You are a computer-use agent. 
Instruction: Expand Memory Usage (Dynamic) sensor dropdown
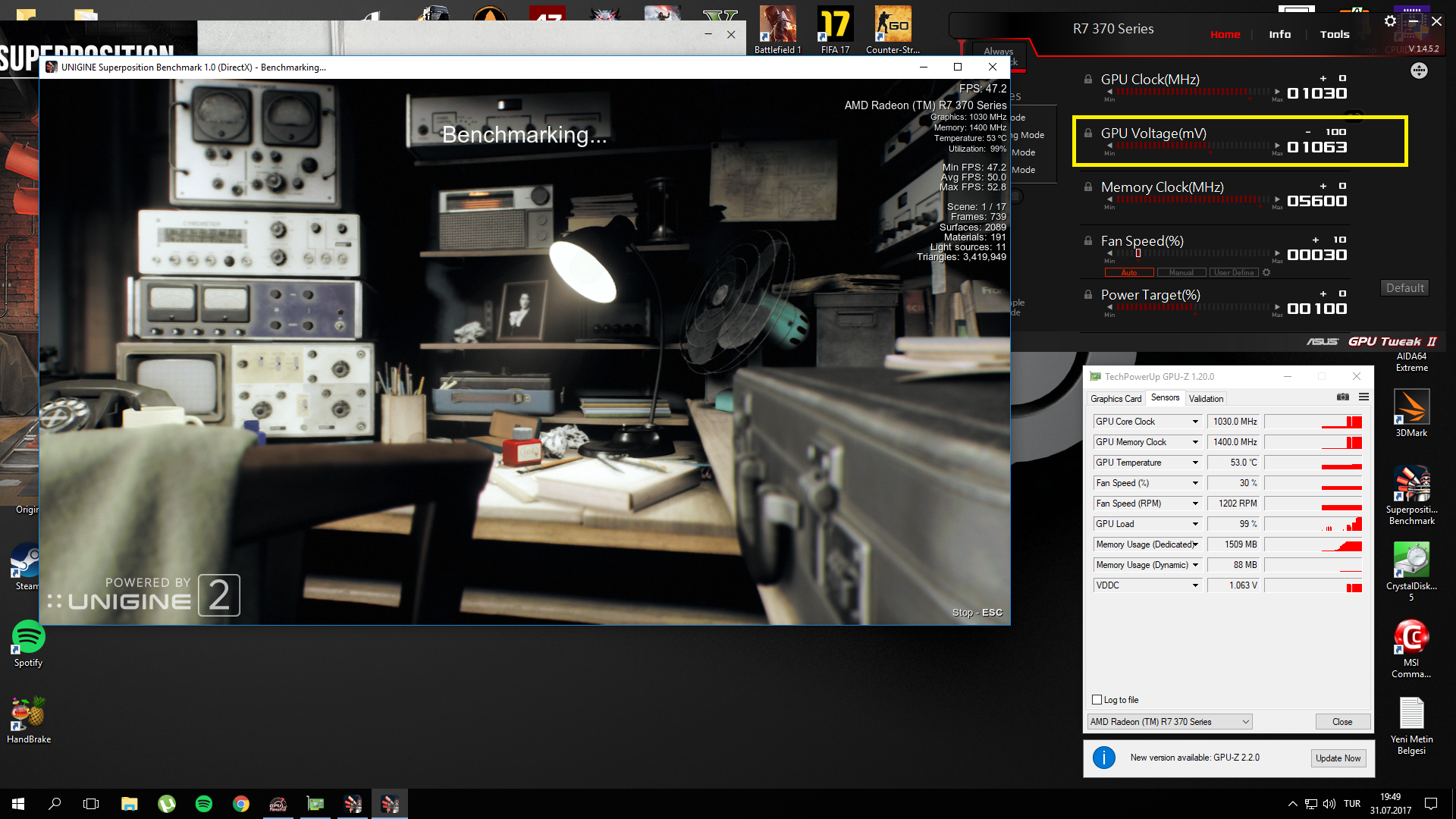coord(1195,565)
